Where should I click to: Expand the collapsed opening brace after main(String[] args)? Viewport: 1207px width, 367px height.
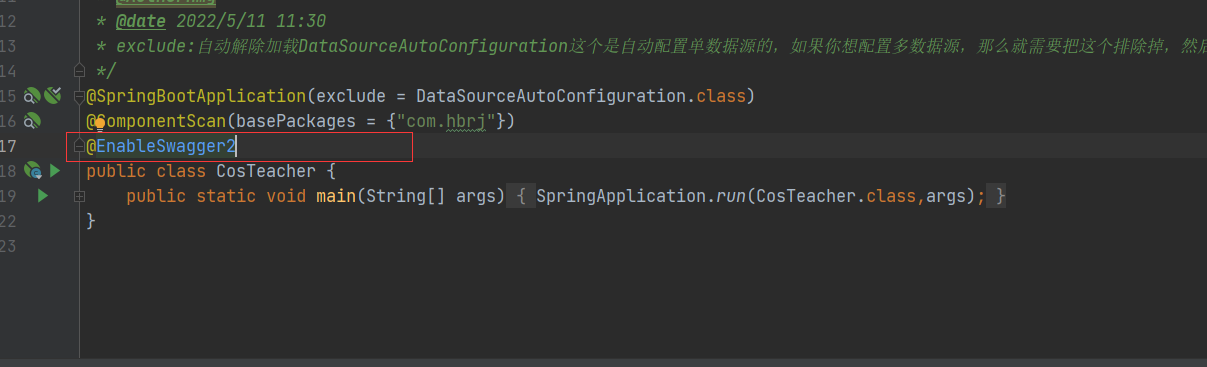(521, 196)
